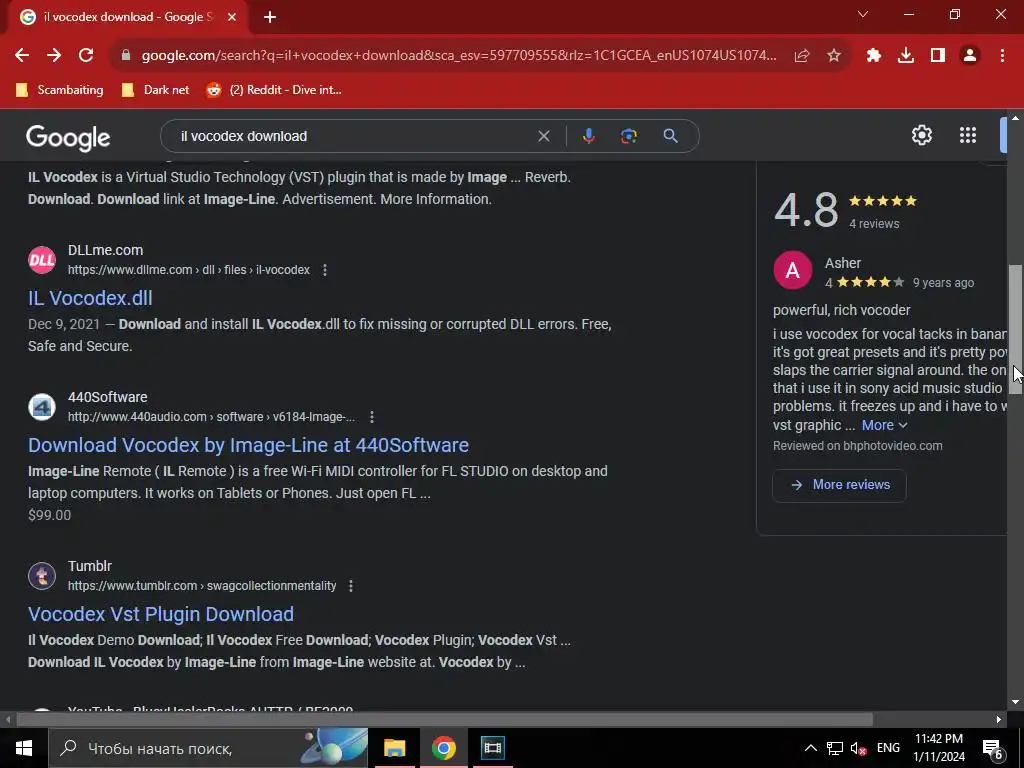Open the notification center icon

coord(993,748)
